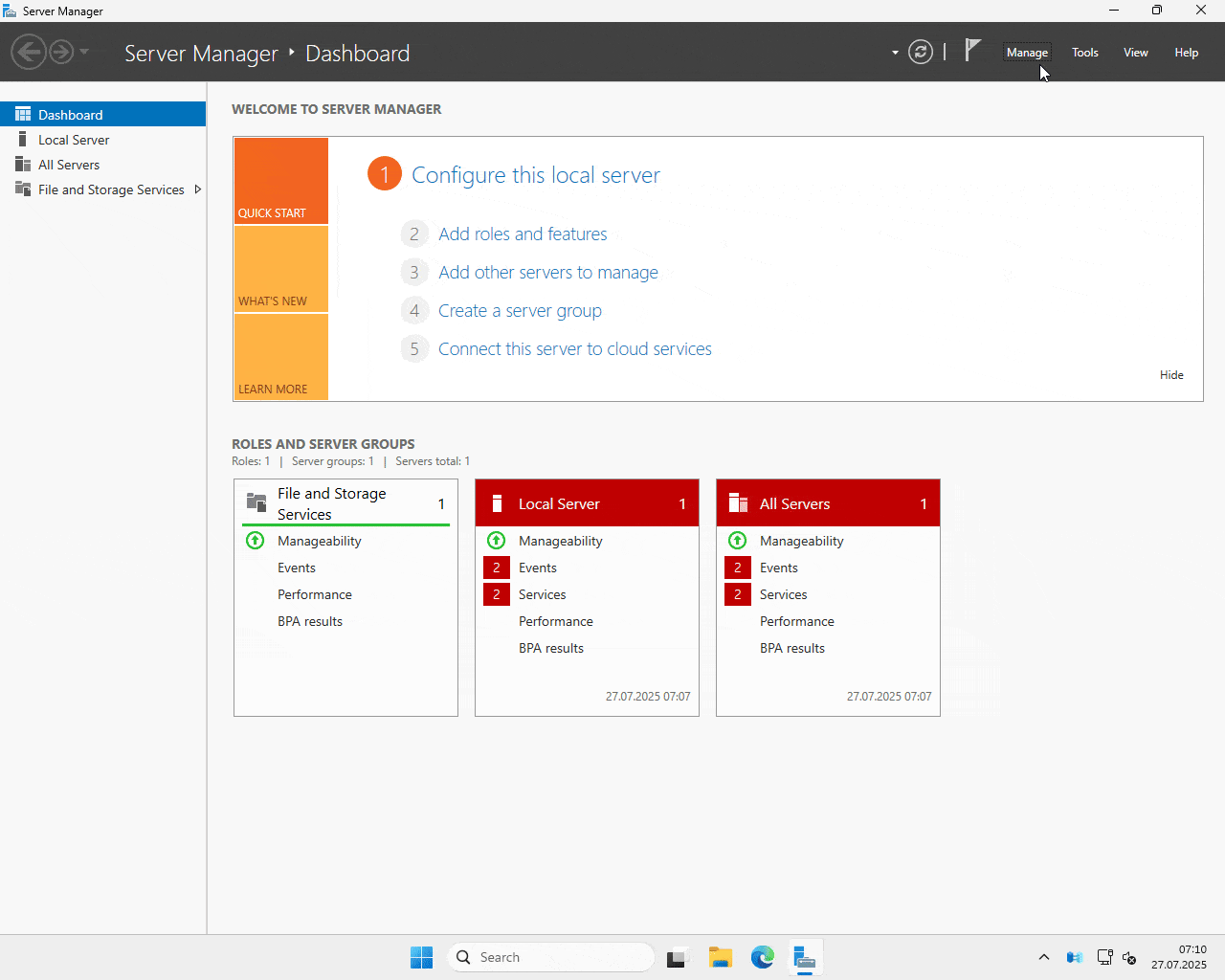Click the All Servers icon in the sidebar
This screenshot has width=1225, height=980.
pos(21,164)
